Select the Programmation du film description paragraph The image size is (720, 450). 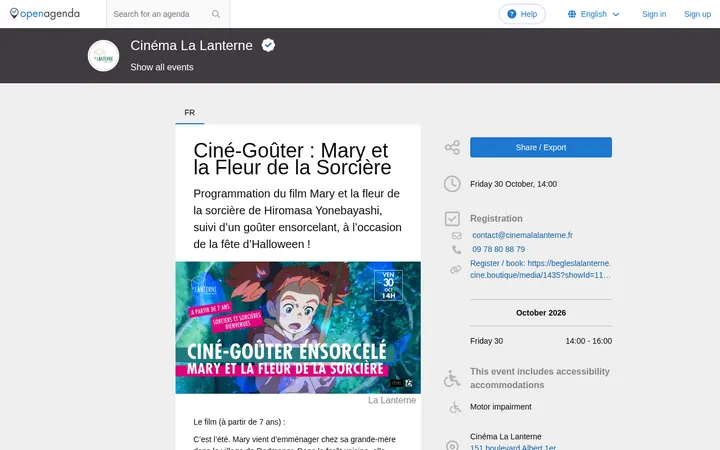pos(298,219)
